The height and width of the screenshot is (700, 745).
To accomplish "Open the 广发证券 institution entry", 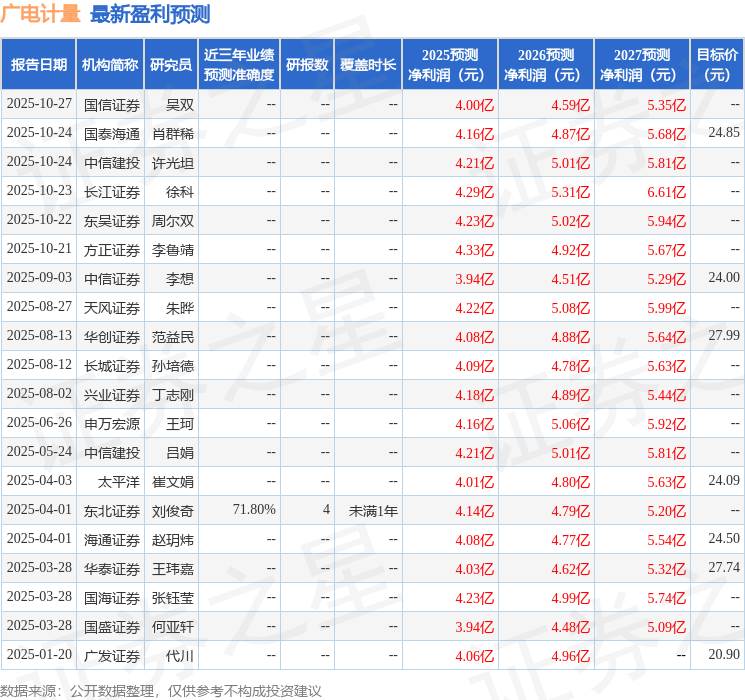I will [x=112, y=655].
